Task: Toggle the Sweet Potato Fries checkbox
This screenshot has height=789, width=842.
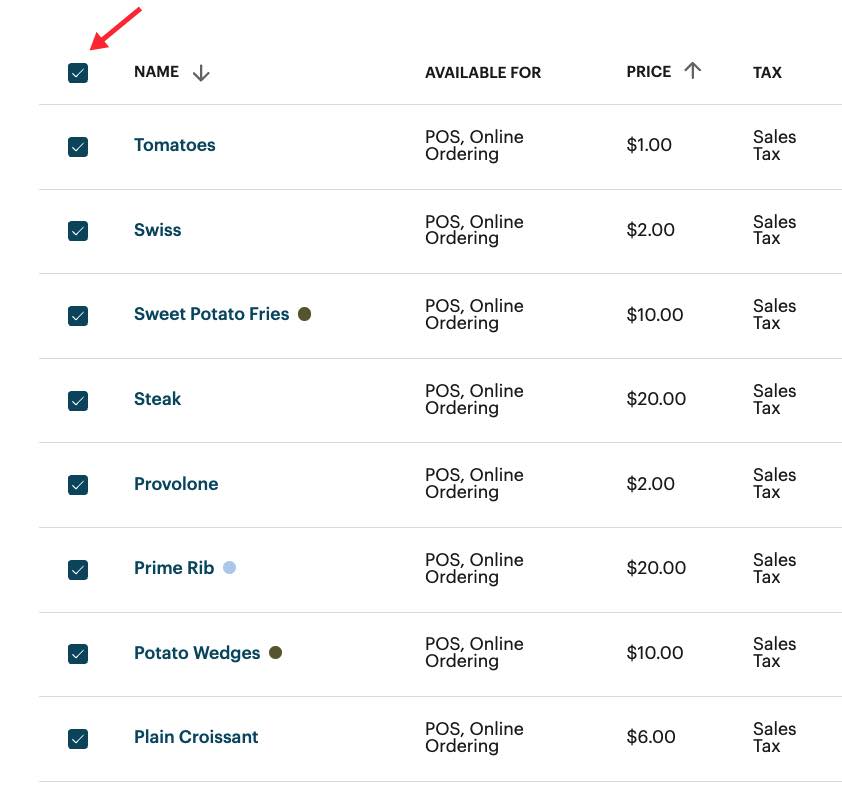Action: [x=78, y=316]
